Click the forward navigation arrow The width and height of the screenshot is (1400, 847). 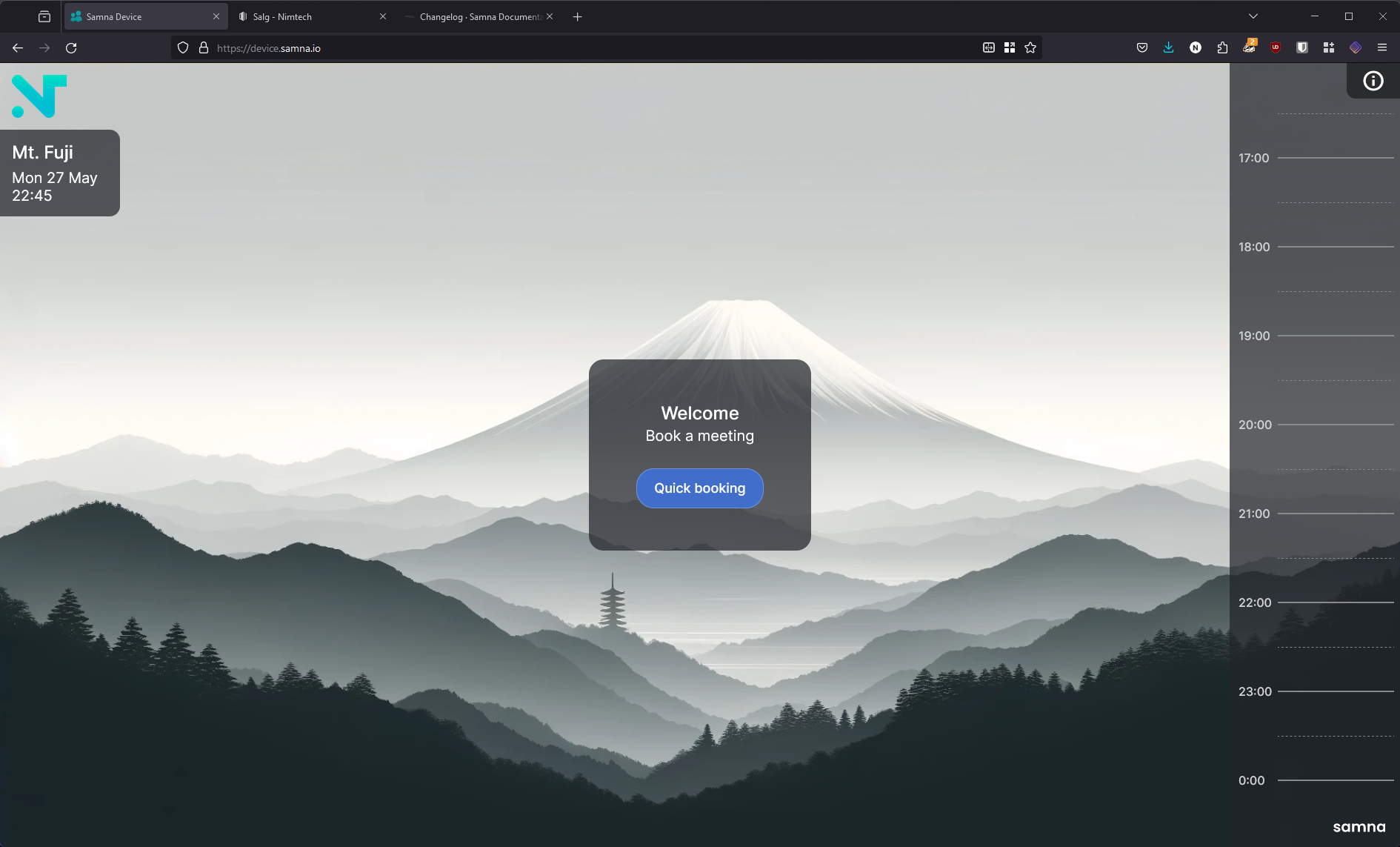click(x=44, y=48)
